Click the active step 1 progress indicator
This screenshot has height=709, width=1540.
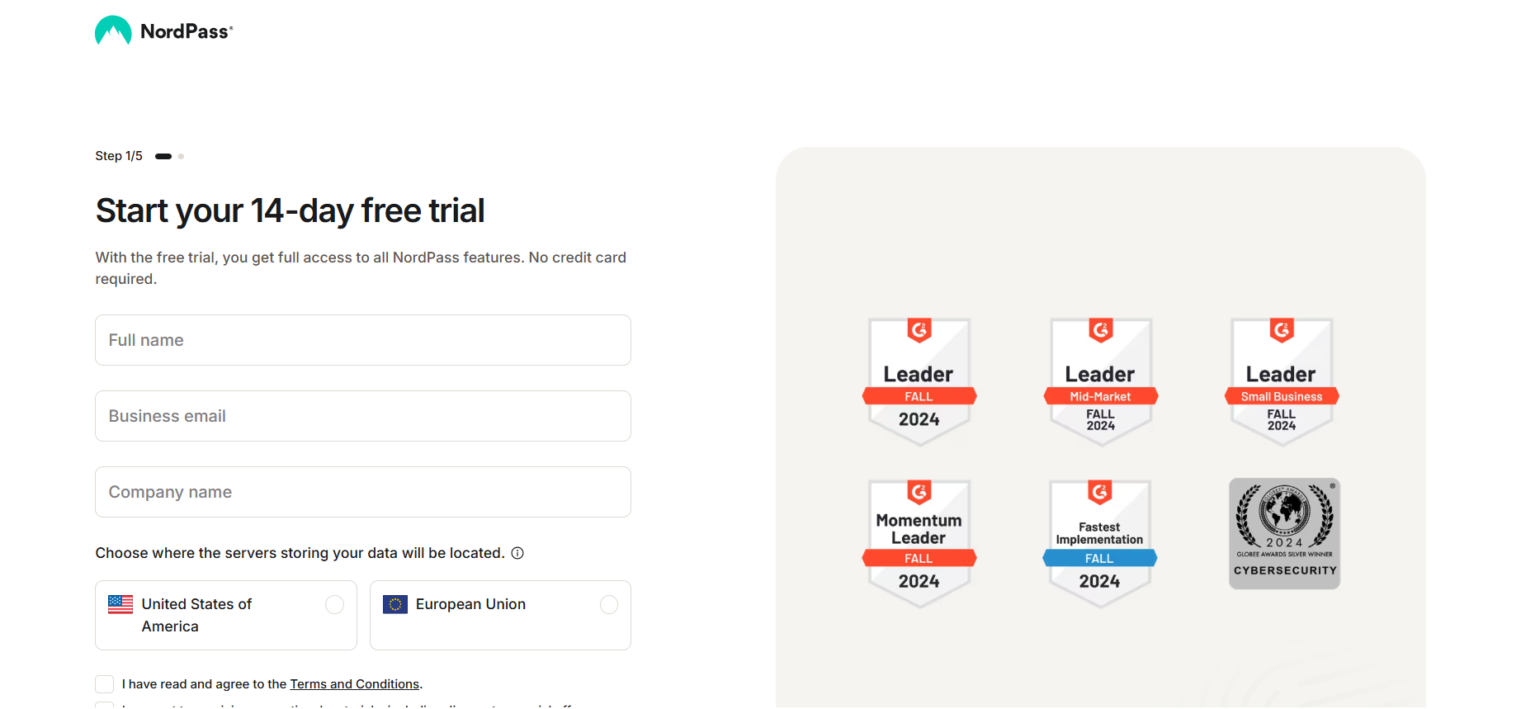[163, 156]
